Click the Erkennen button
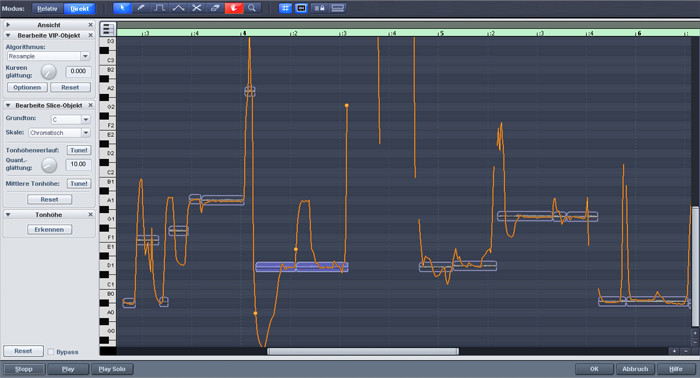The image size is (700, 378). coord(49,229)
